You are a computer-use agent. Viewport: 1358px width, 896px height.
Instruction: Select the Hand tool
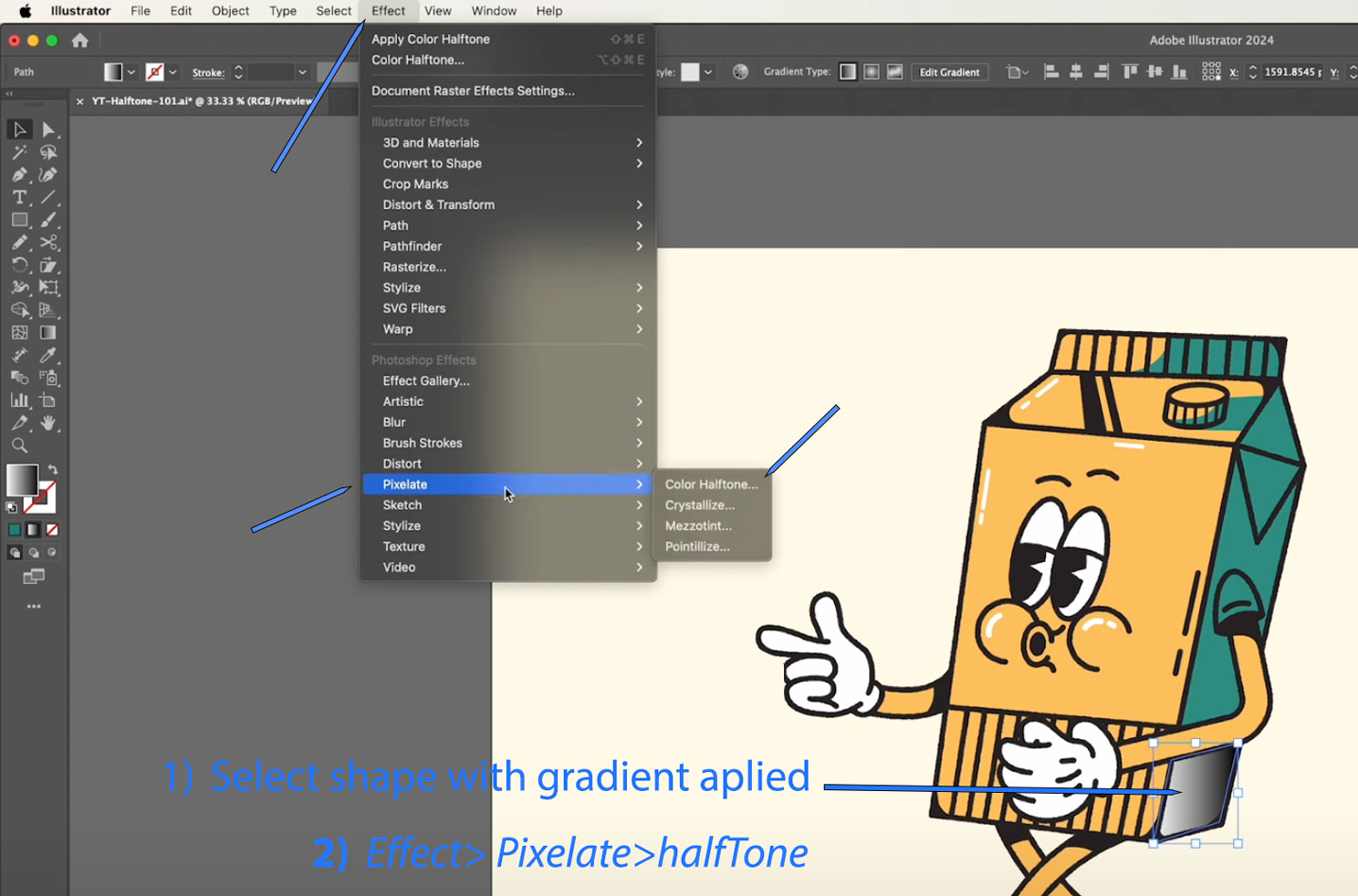tap(48, 423)
